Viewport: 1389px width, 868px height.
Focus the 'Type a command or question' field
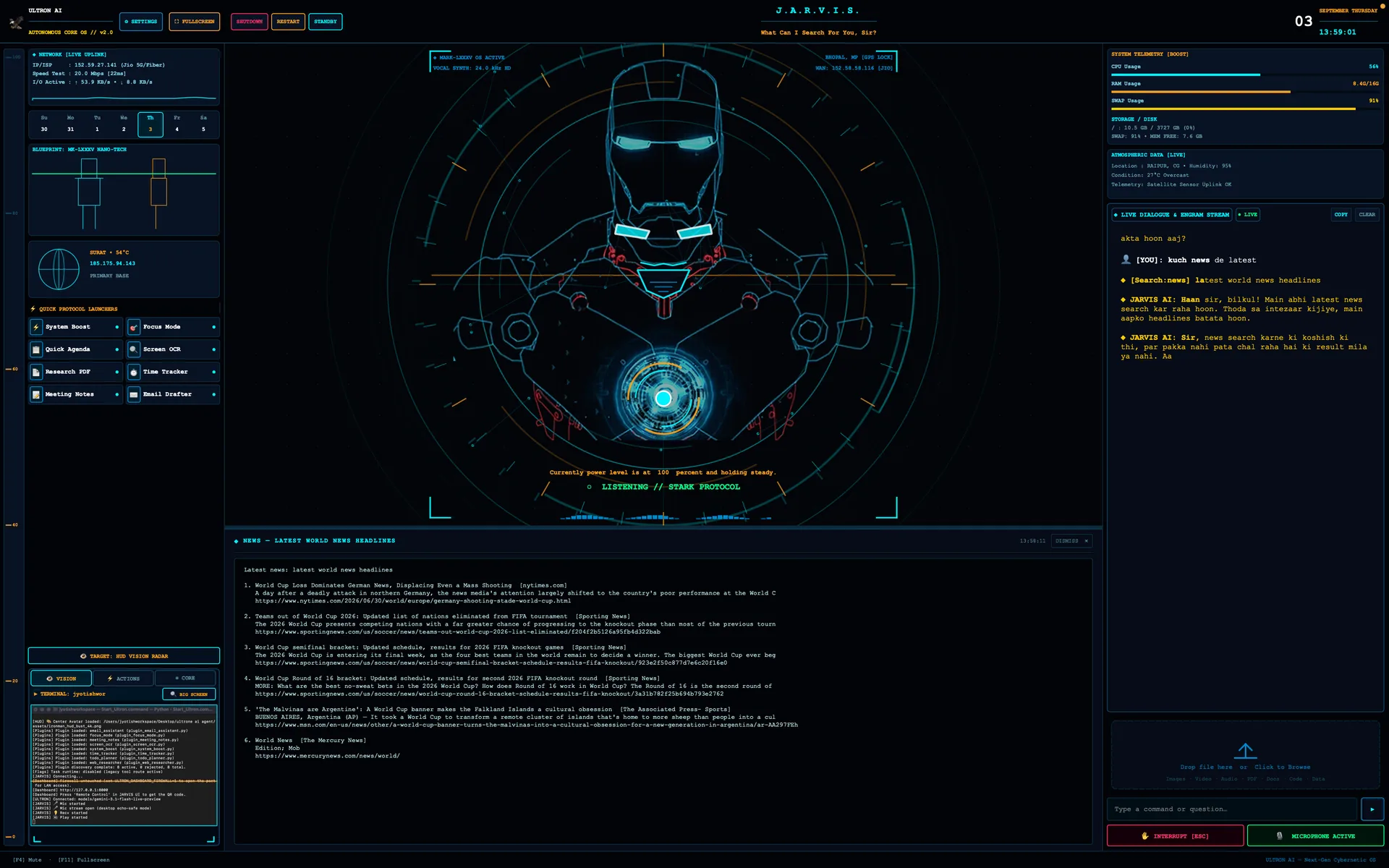pos(1232,809)
